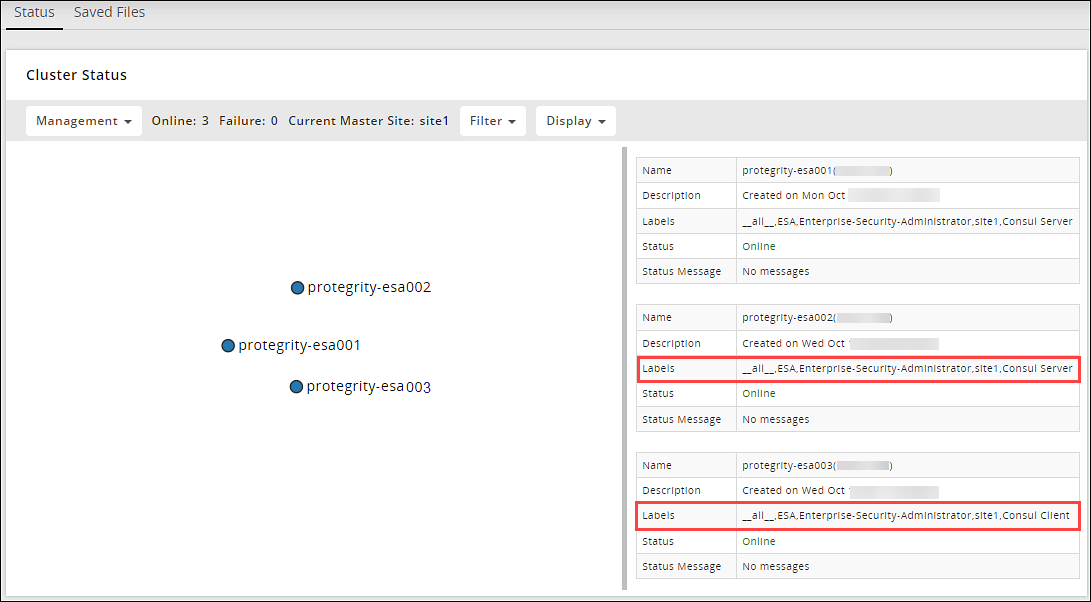Switch to the Saved Files tab
Screen dimensions: 1091x602
(x=109, y=12)
